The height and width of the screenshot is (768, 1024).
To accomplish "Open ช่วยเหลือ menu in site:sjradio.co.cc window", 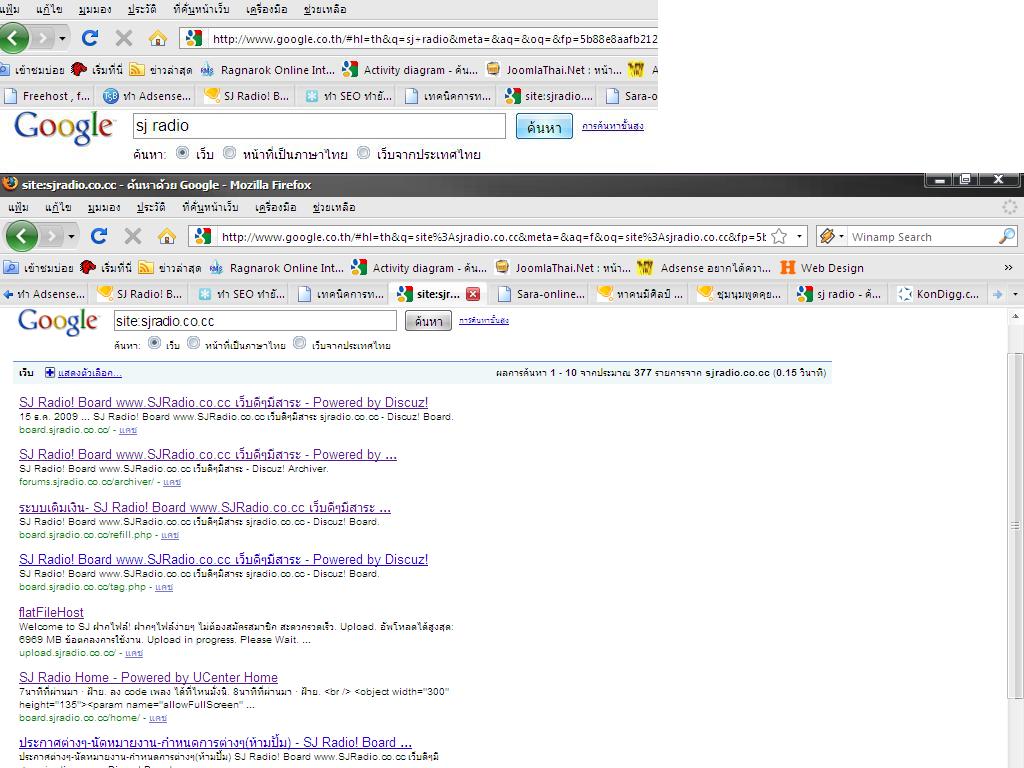I will click(334, 207).
